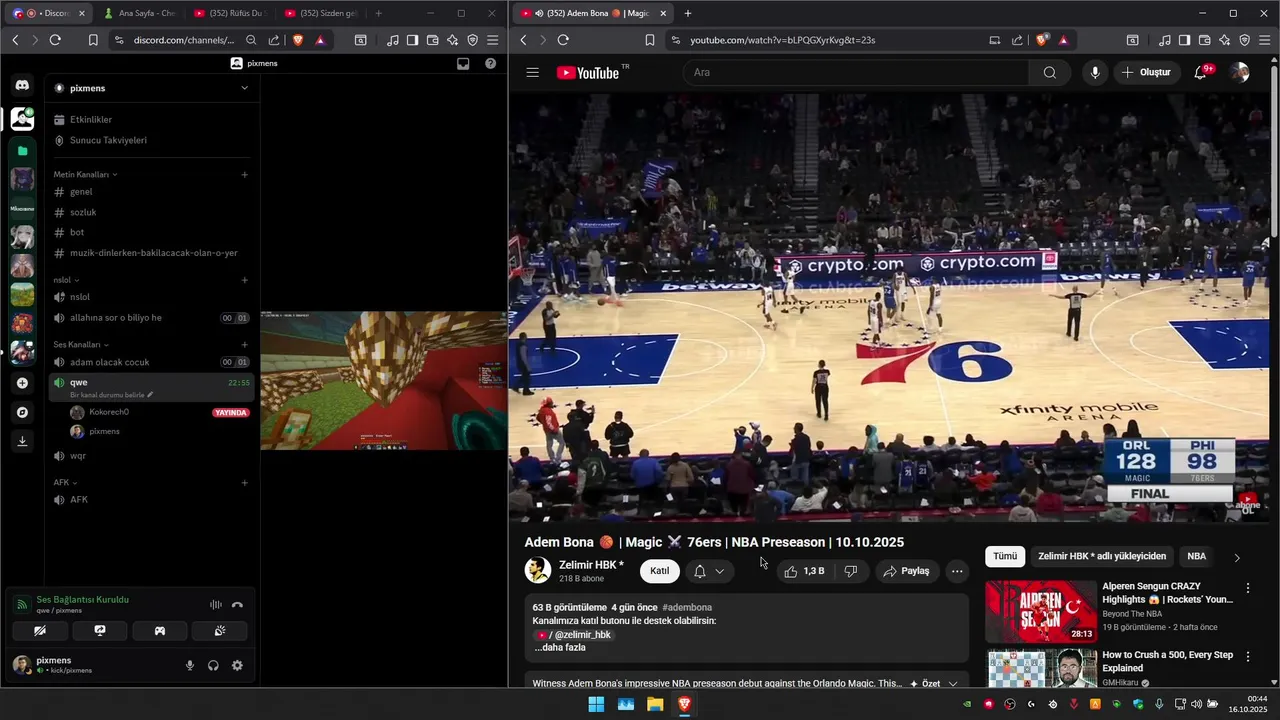This screenshot has height=720, width=1280.
Task: Collapse the Metin Kanalları category
Action: [85, 174]
